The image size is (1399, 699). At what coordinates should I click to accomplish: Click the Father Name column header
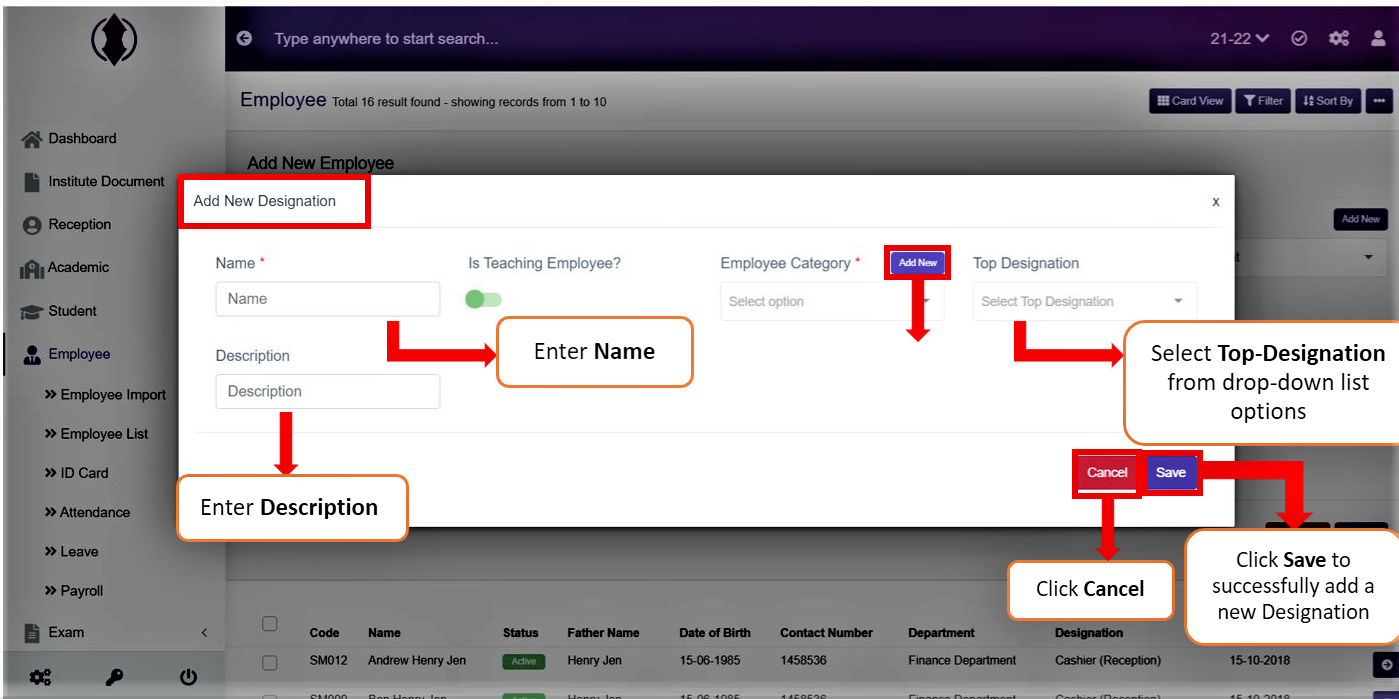click(603, 633)
